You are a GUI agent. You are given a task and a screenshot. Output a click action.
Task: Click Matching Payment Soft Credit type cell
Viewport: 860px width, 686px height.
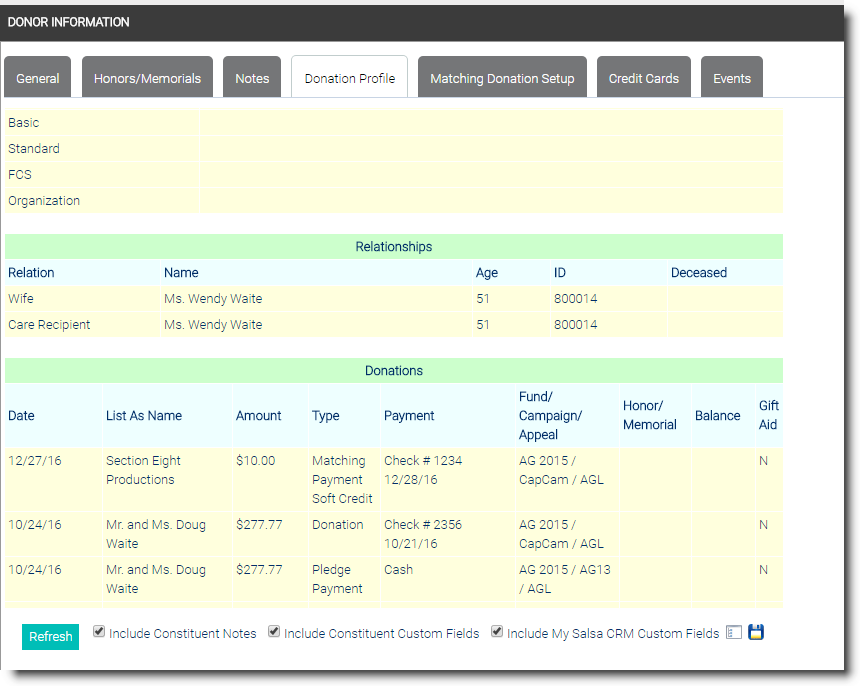(342, 479)
